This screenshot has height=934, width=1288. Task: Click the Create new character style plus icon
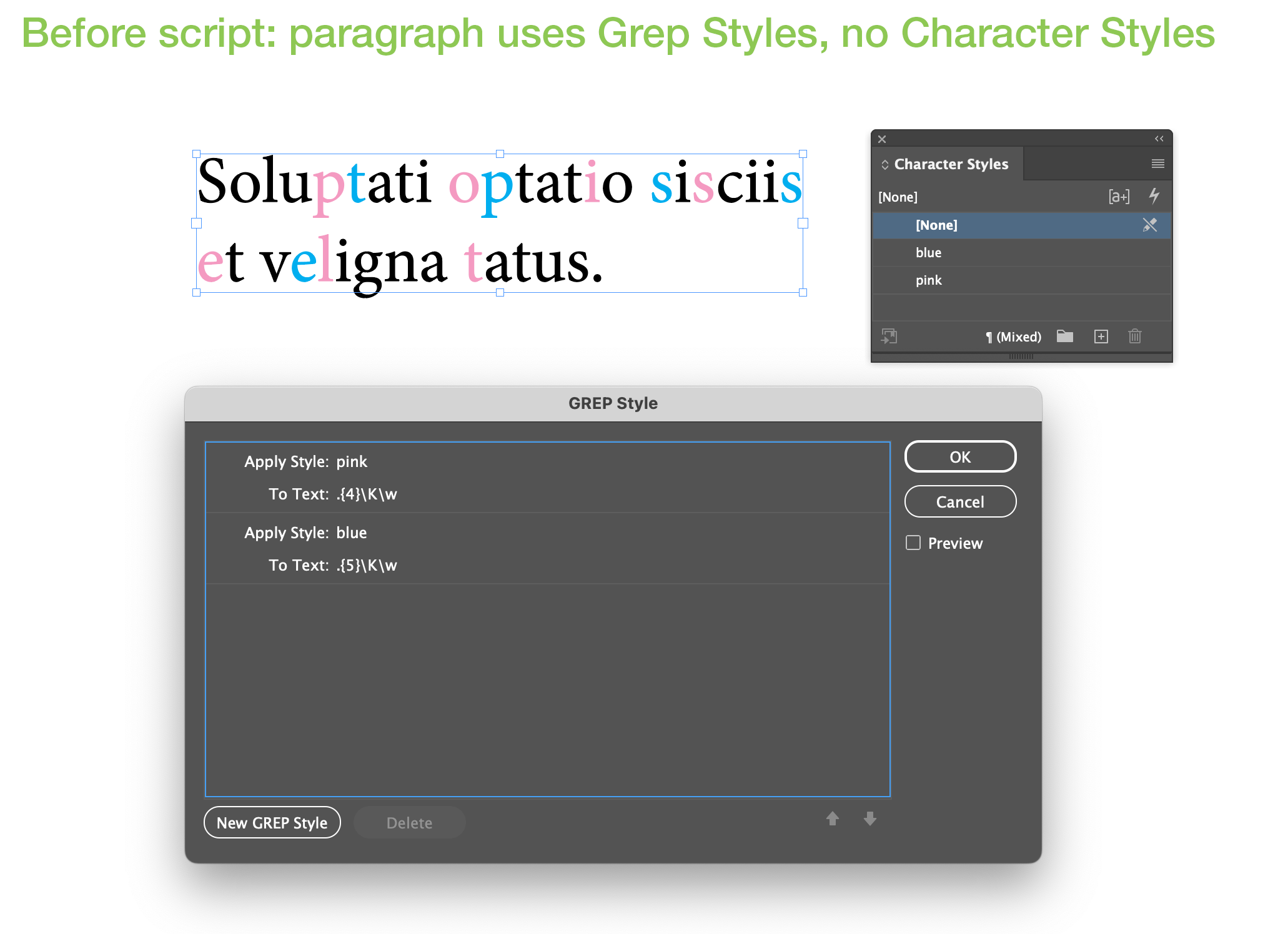pyautogui.click(x=1101, y=337)
